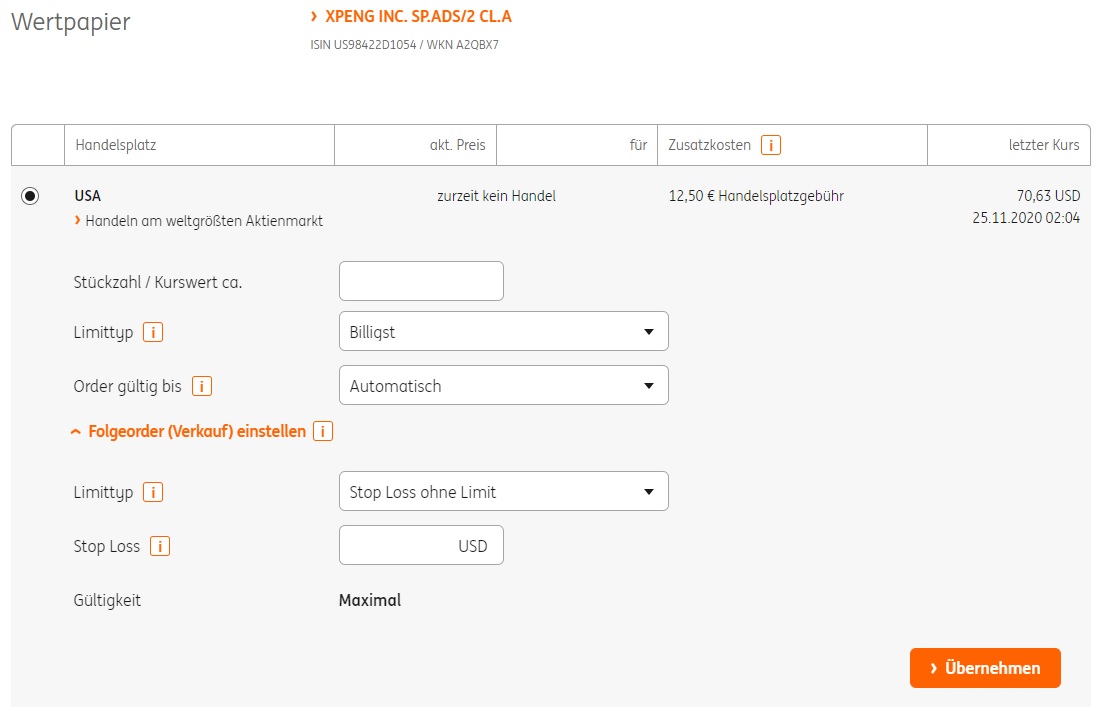Collapse the Folgeorder (Verkauf) einstellen section
The image size is (1097, 707).
188,431
